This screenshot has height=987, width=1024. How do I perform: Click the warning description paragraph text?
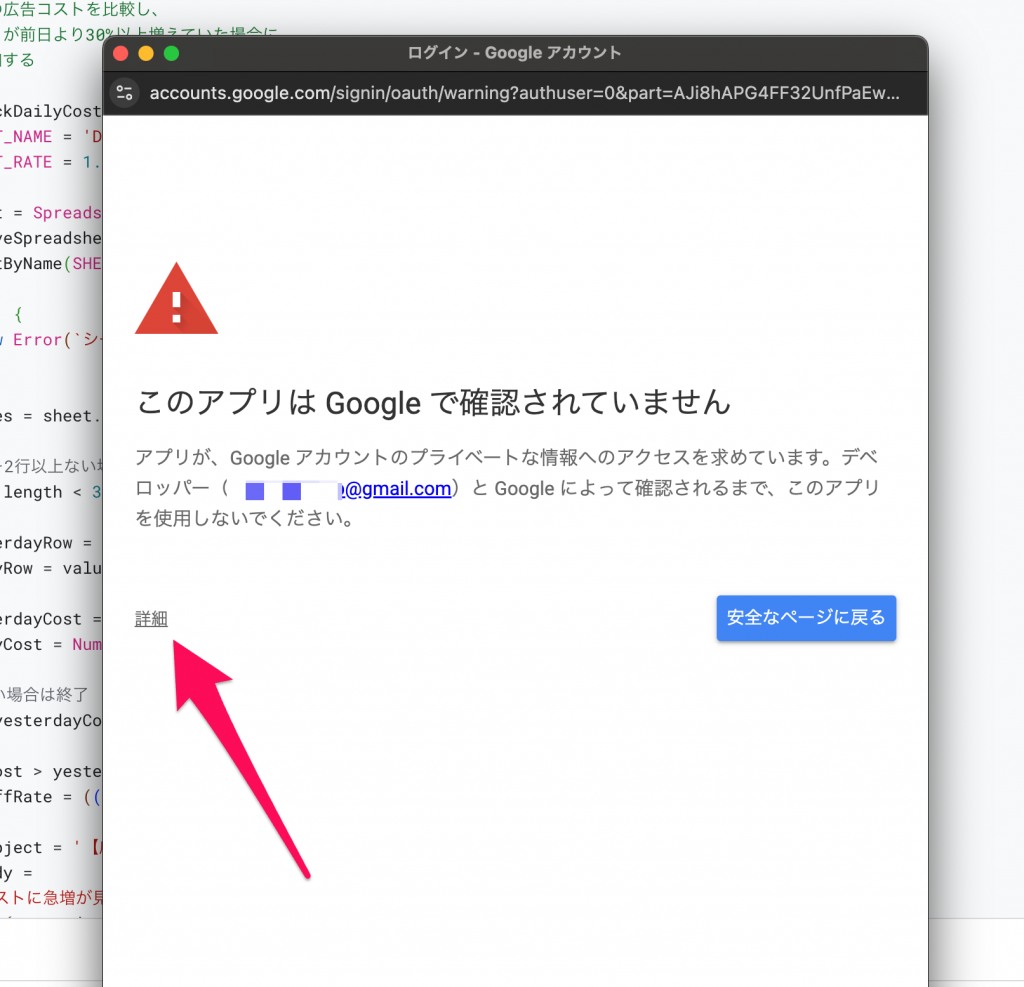[507, 489]
